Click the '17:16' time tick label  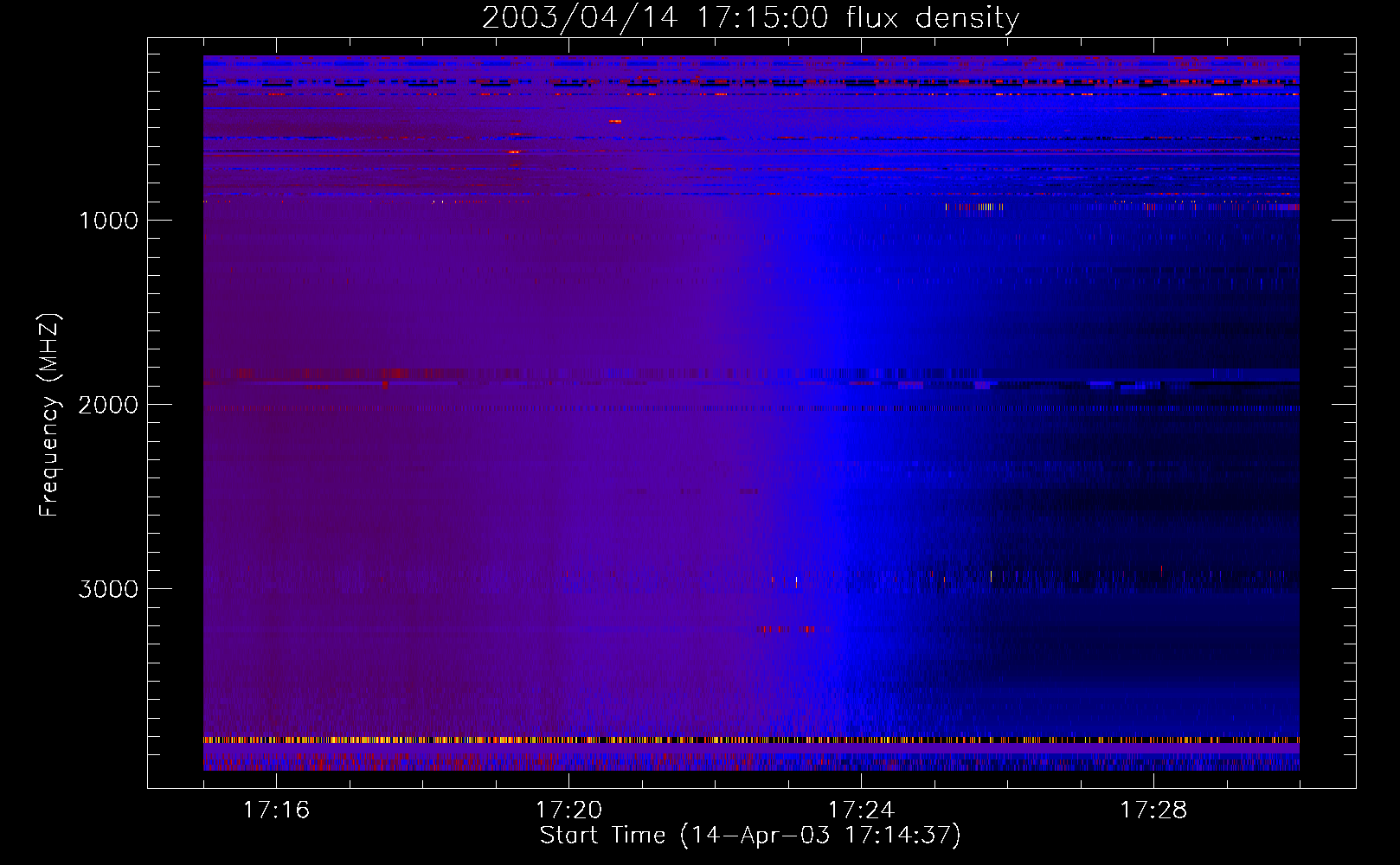[x=276, y=810]
